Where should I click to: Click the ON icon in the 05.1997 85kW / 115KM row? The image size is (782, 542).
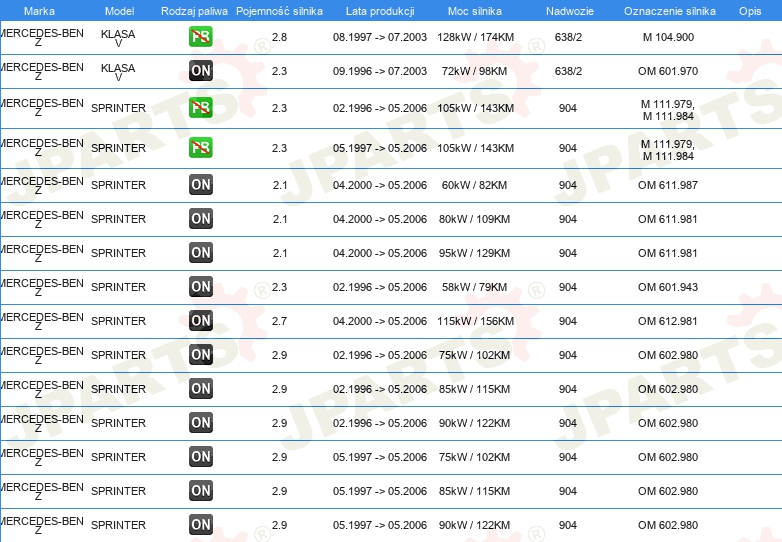point(200,490)
